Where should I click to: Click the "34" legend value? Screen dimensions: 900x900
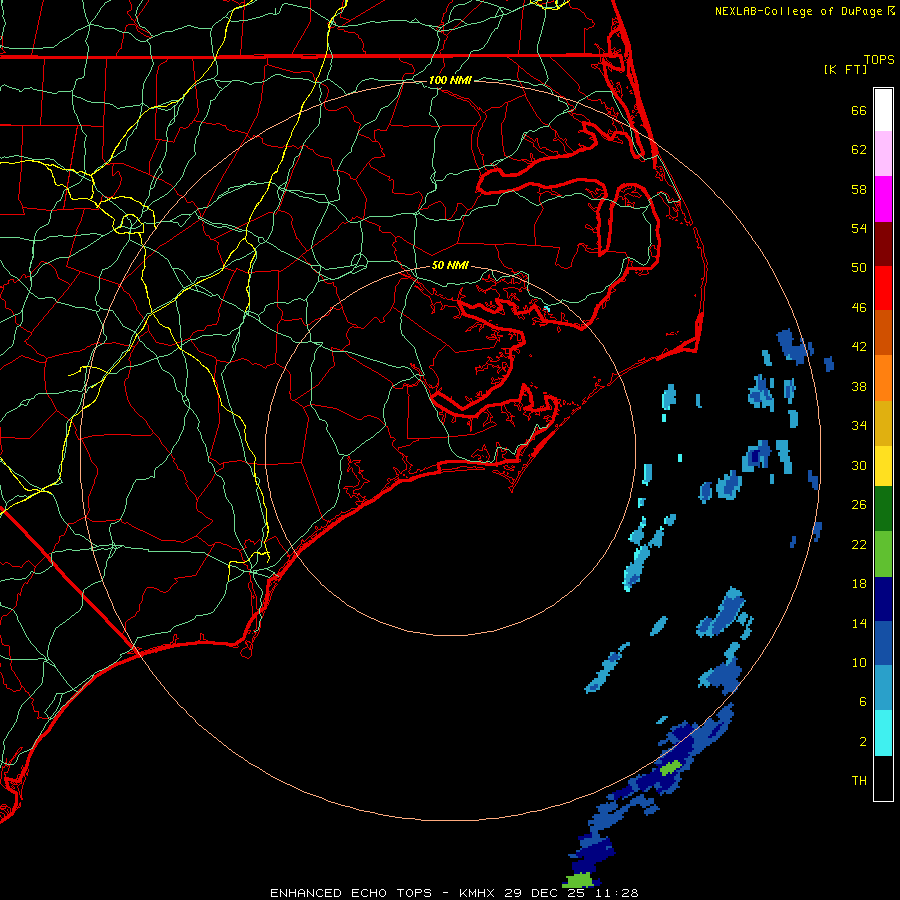859,426
